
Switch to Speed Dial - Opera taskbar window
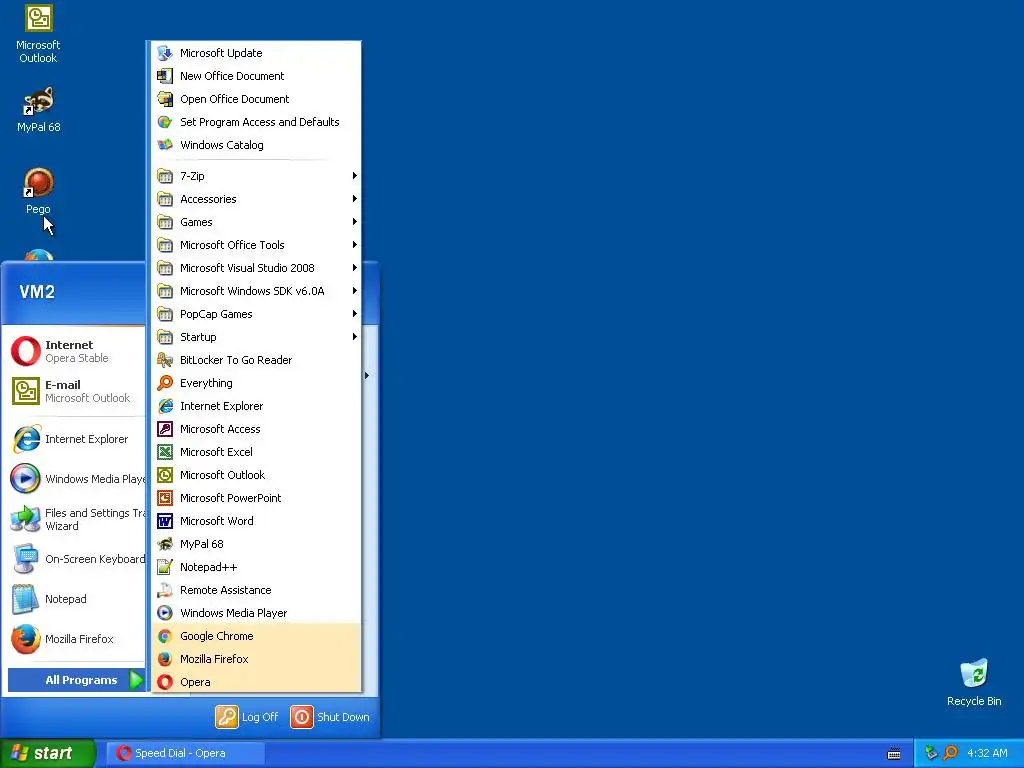point(187,753)
